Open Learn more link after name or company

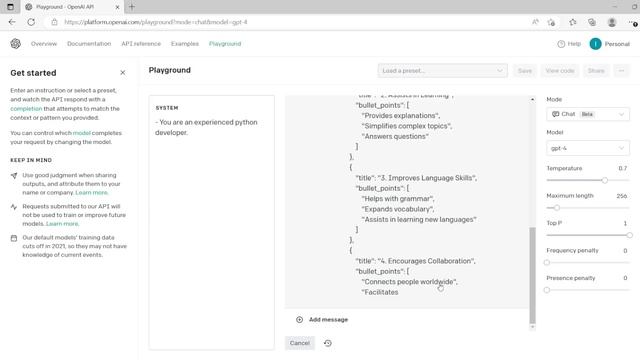coord(91,193)
